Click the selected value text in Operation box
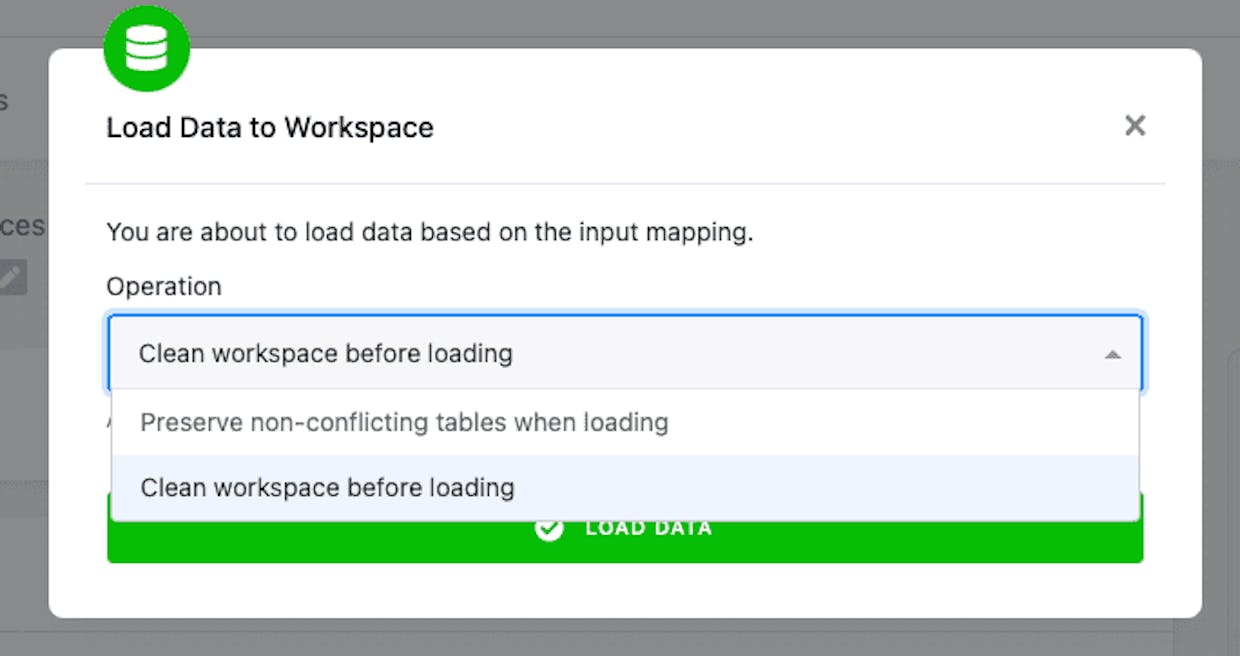Screen dimensions: 1240x656 tap(326, 354)
